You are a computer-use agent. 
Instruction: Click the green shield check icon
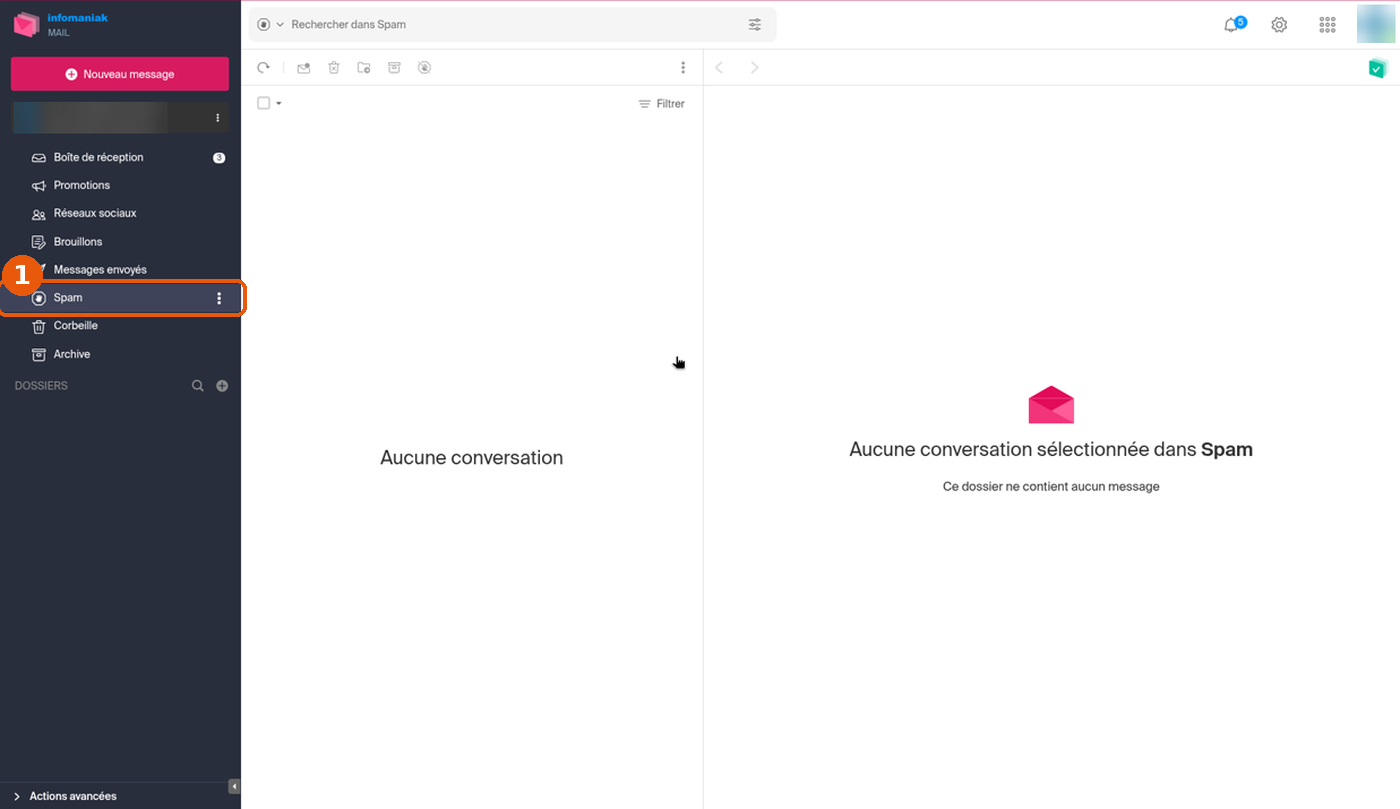1377,68
